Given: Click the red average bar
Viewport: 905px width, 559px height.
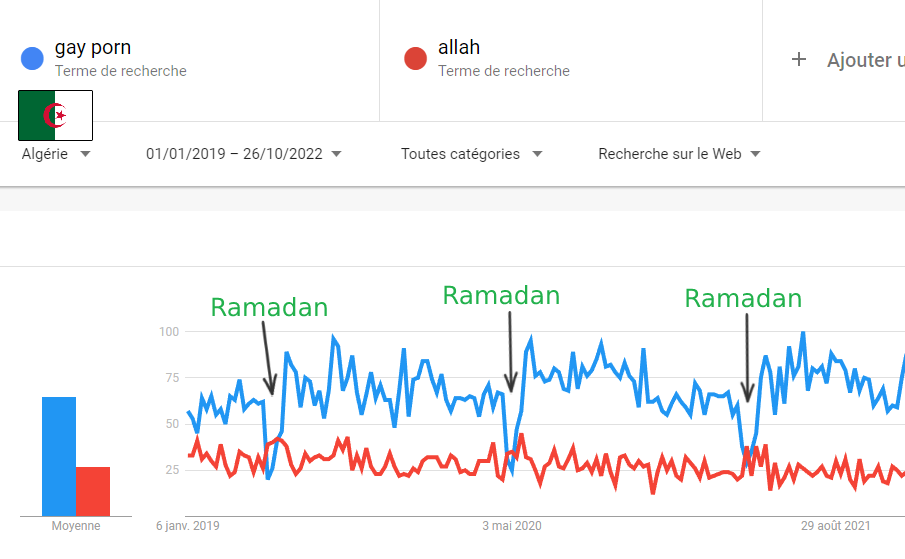Looking at the screenshot, I should [93, 491].
